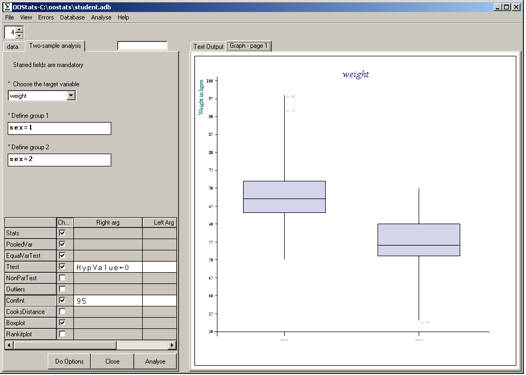This screenshot has height=375, width=526.
Task: Click the Do Options button
Action: click(x=69, y=361)
